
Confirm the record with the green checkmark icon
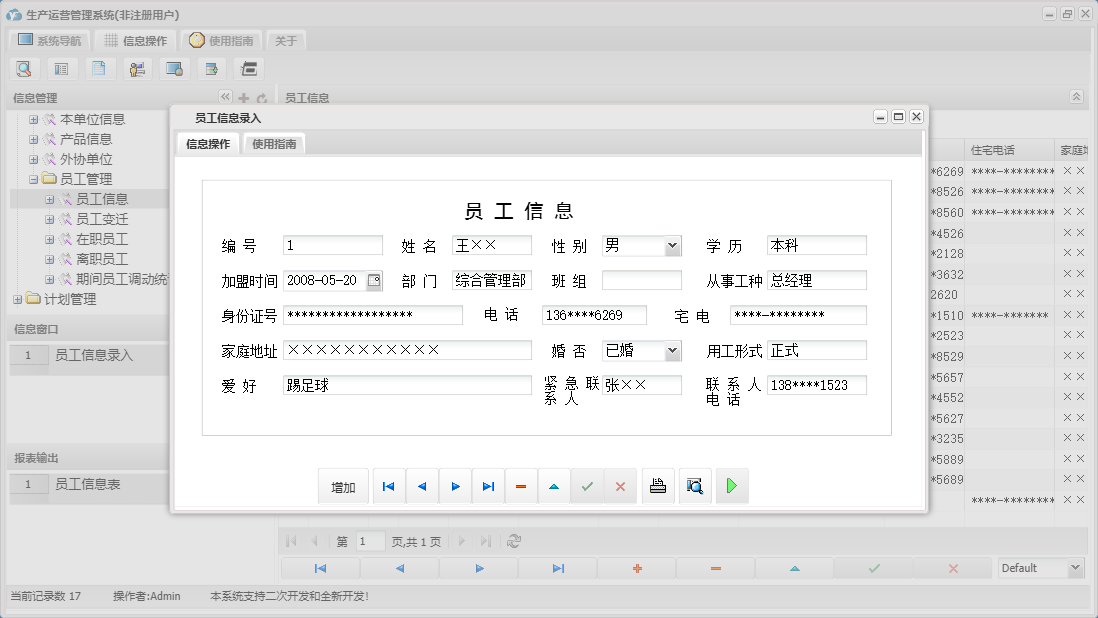coord(587,485)
